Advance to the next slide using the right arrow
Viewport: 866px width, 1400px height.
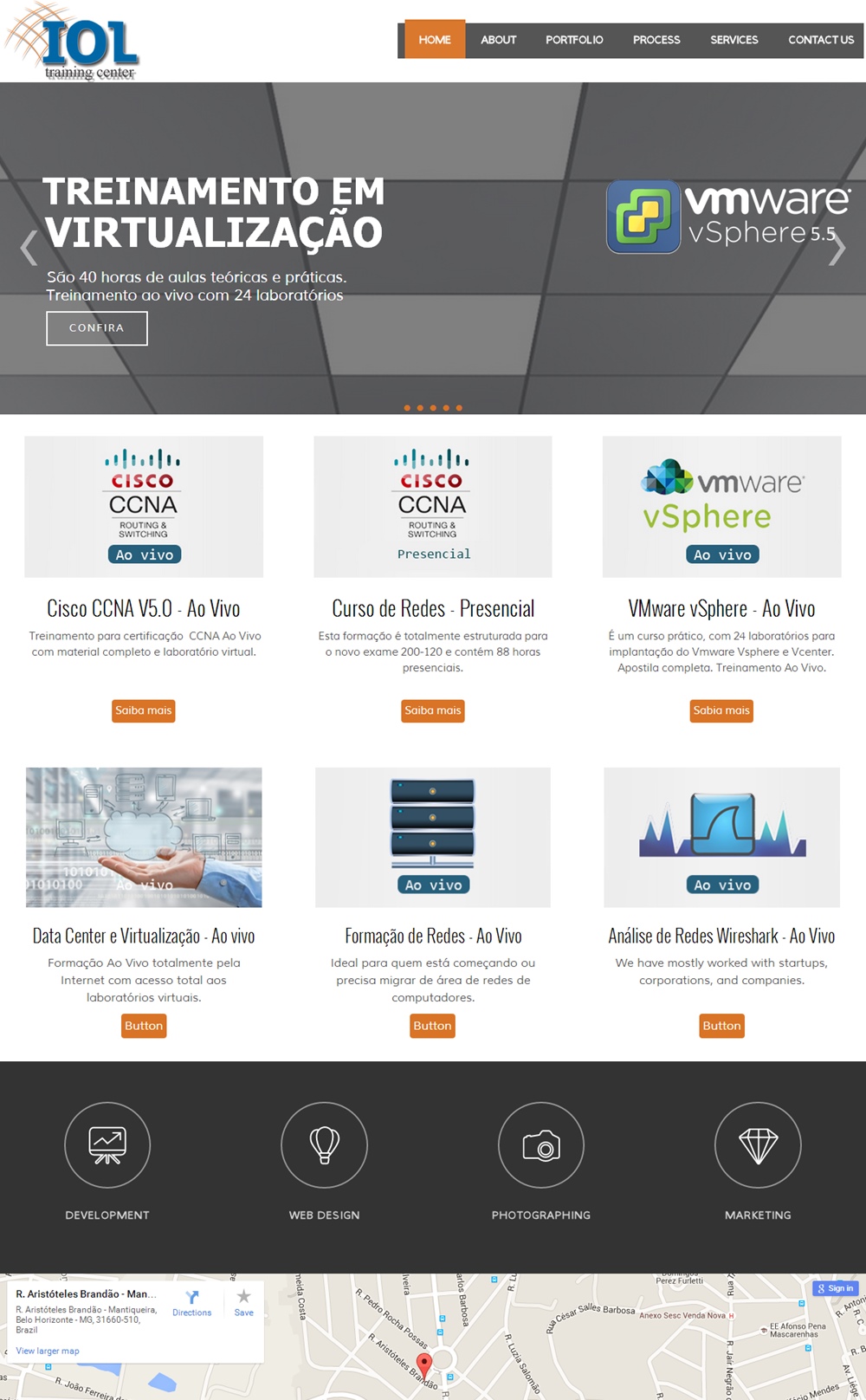pyautogui.click(x=837, y=248)
